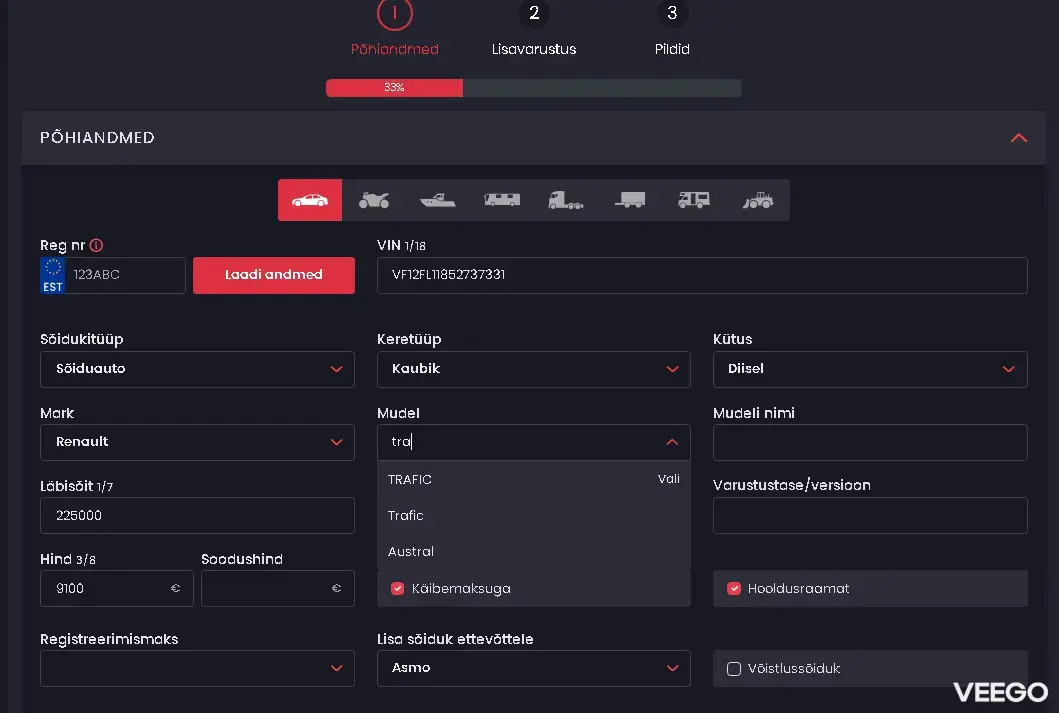
Task: Choose the motorcycle vehicle category icon
Action: coord(373,200)
